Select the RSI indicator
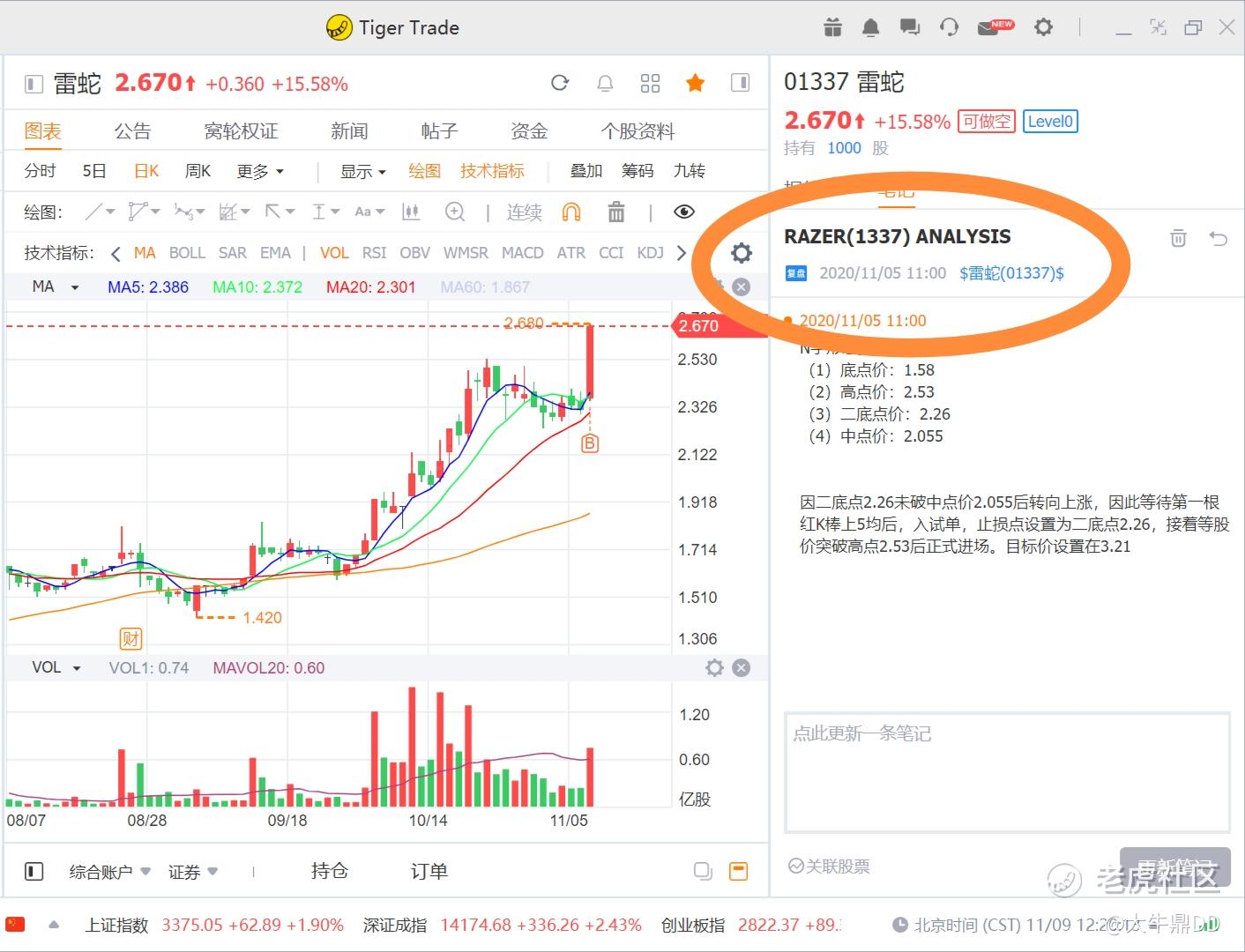 tap(374, 253)
